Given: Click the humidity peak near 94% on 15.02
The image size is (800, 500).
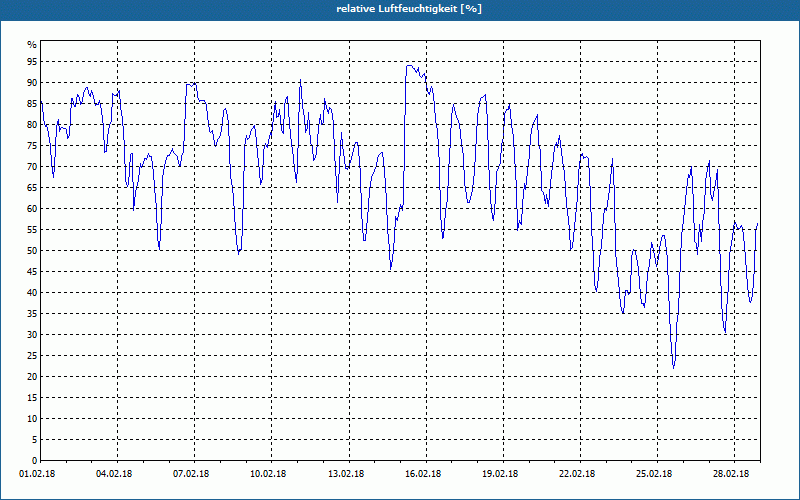Looking at the screenshot, I should click(x=409, y=65).
